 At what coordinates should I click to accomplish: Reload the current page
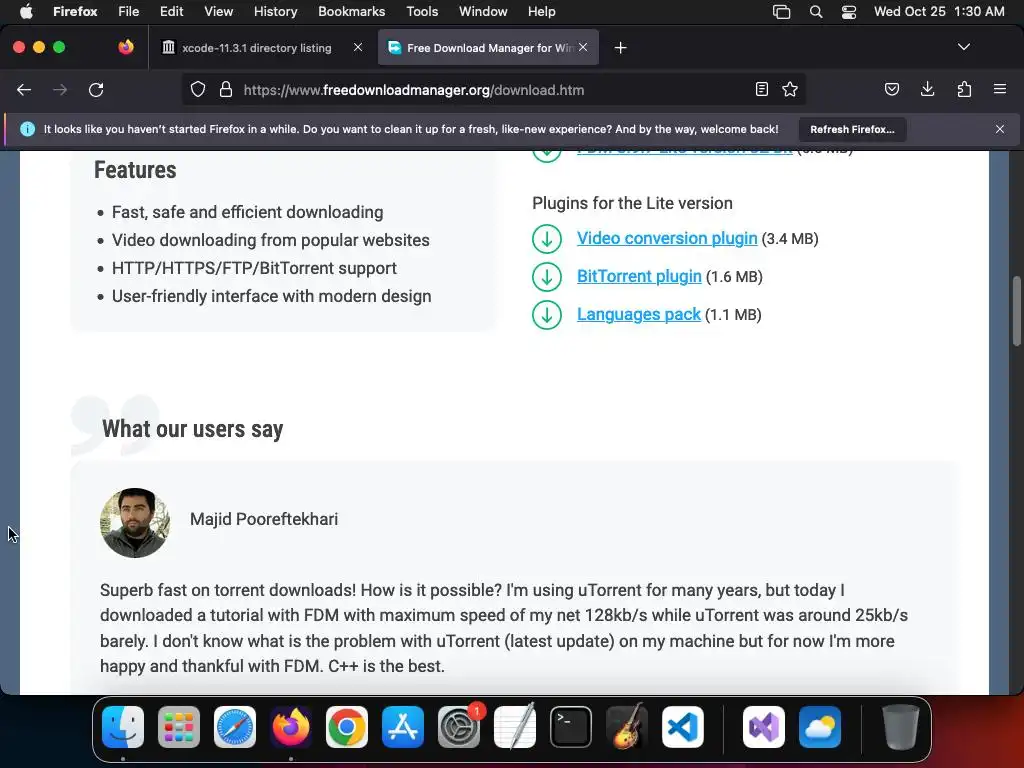[96, 90]
